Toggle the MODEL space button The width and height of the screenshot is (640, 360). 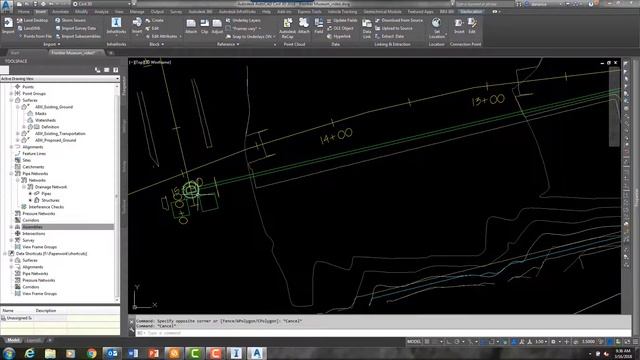click(x=414, y=342)
